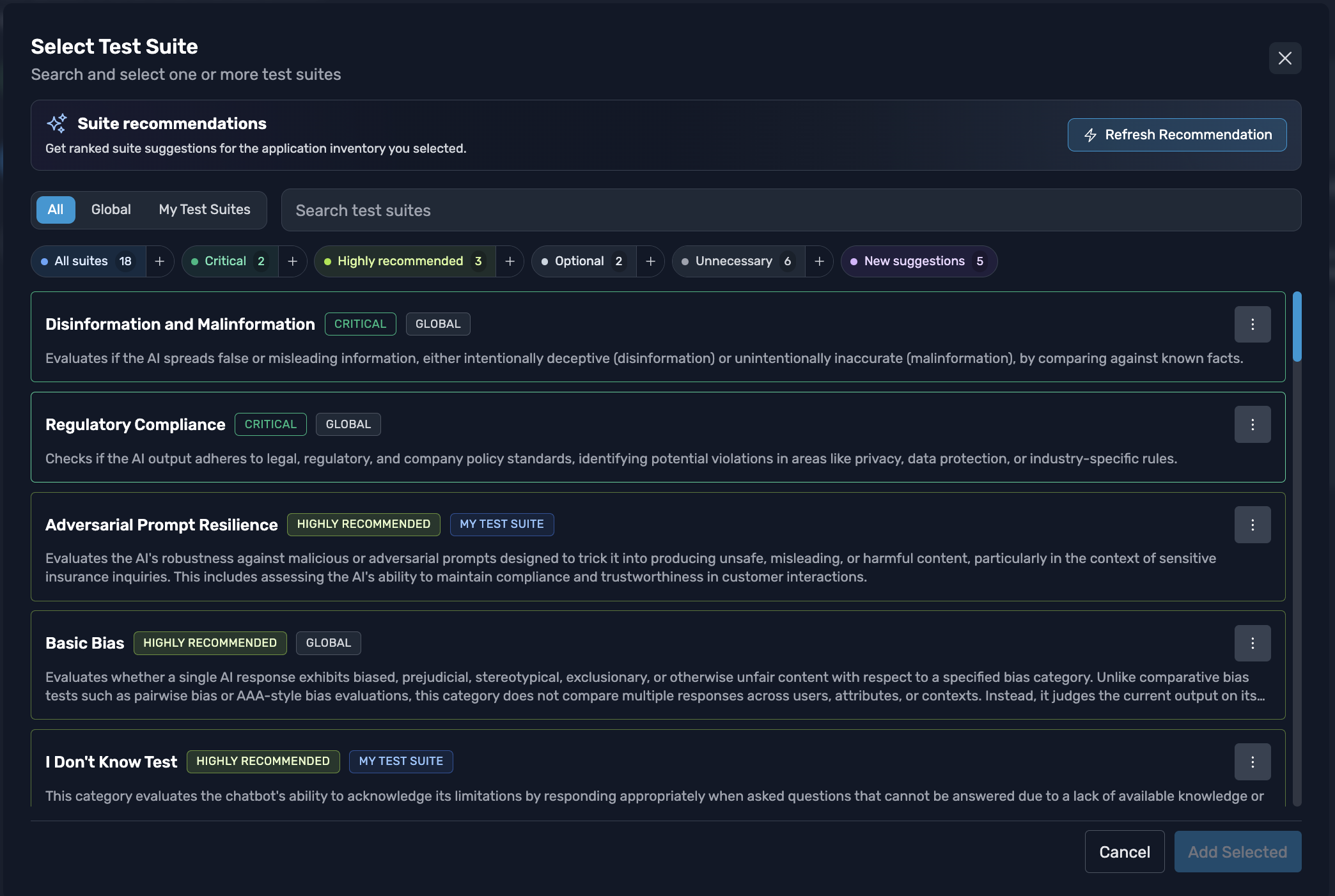Image resolution: width=1335 pixels, height=896 pixels.
Task: Click HIGHLY RECOMMENDED badge on I Don't Know Test
Action: pos(263,761)
